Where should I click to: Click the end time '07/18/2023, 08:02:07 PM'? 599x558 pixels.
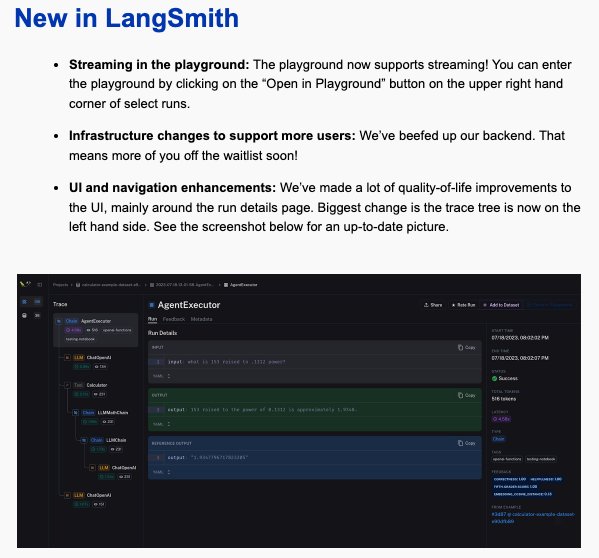coord(520,358)
